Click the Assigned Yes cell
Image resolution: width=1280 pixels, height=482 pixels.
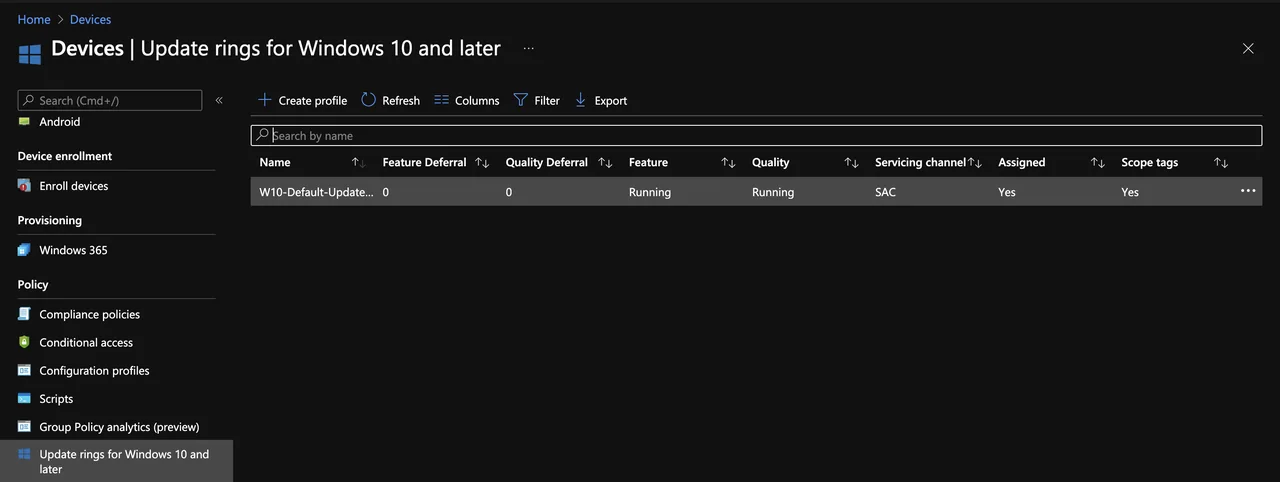tap(1007, 192)
